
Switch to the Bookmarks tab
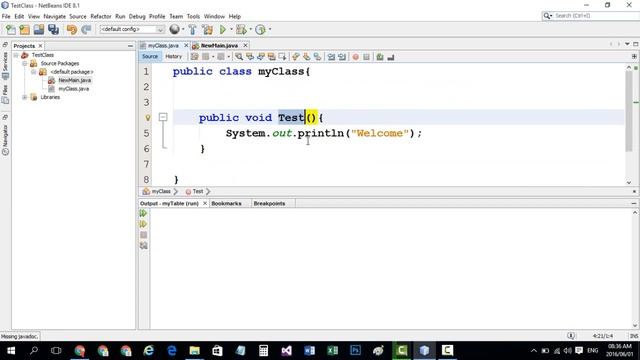click(227, 203)
